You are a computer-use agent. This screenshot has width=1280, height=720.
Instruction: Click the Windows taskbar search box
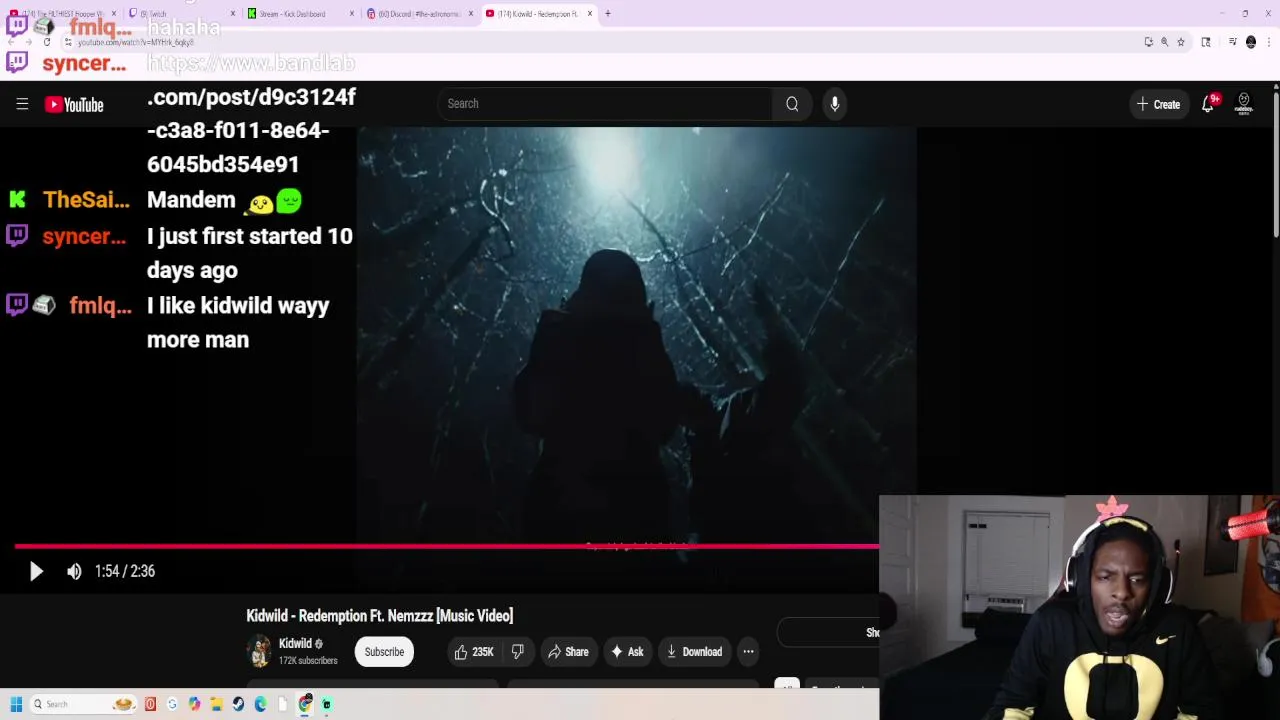pyautogui.click(x=82, y=704)
